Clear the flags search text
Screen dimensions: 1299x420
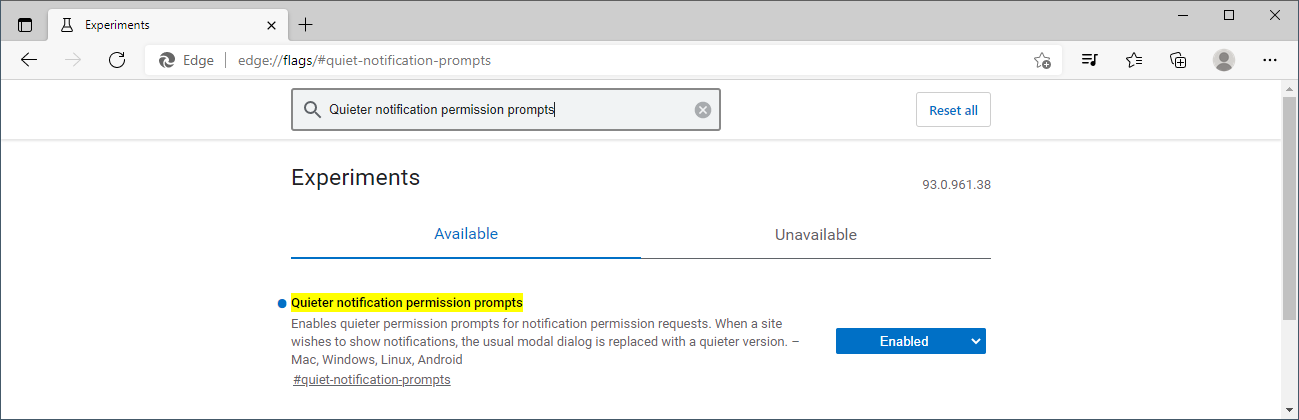pyautogui.click(x=703, y=110)
